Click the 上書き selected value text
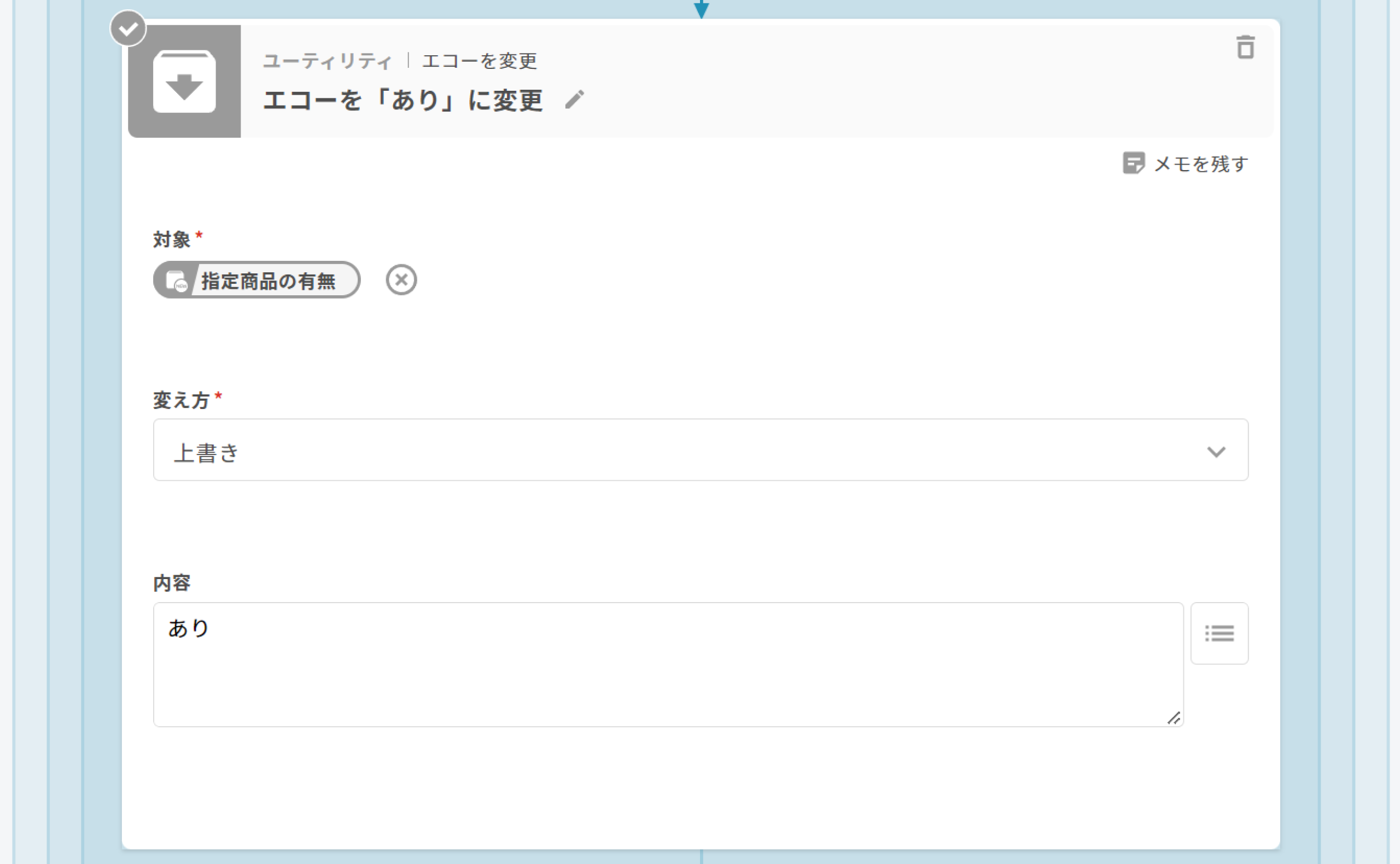 pos(206,453)
